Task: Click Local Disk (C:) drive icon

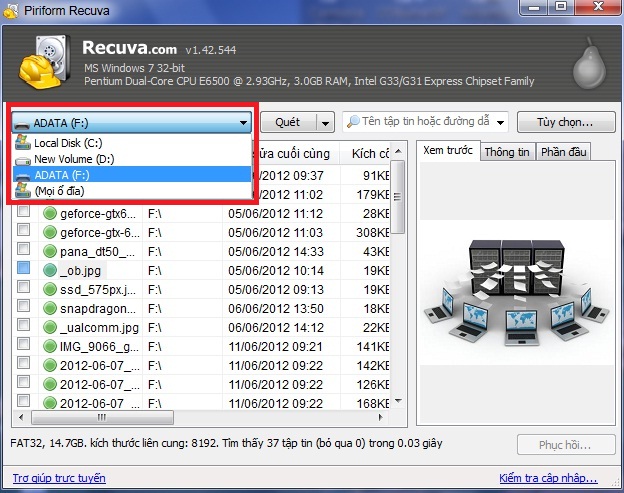Action: [23, 142]
